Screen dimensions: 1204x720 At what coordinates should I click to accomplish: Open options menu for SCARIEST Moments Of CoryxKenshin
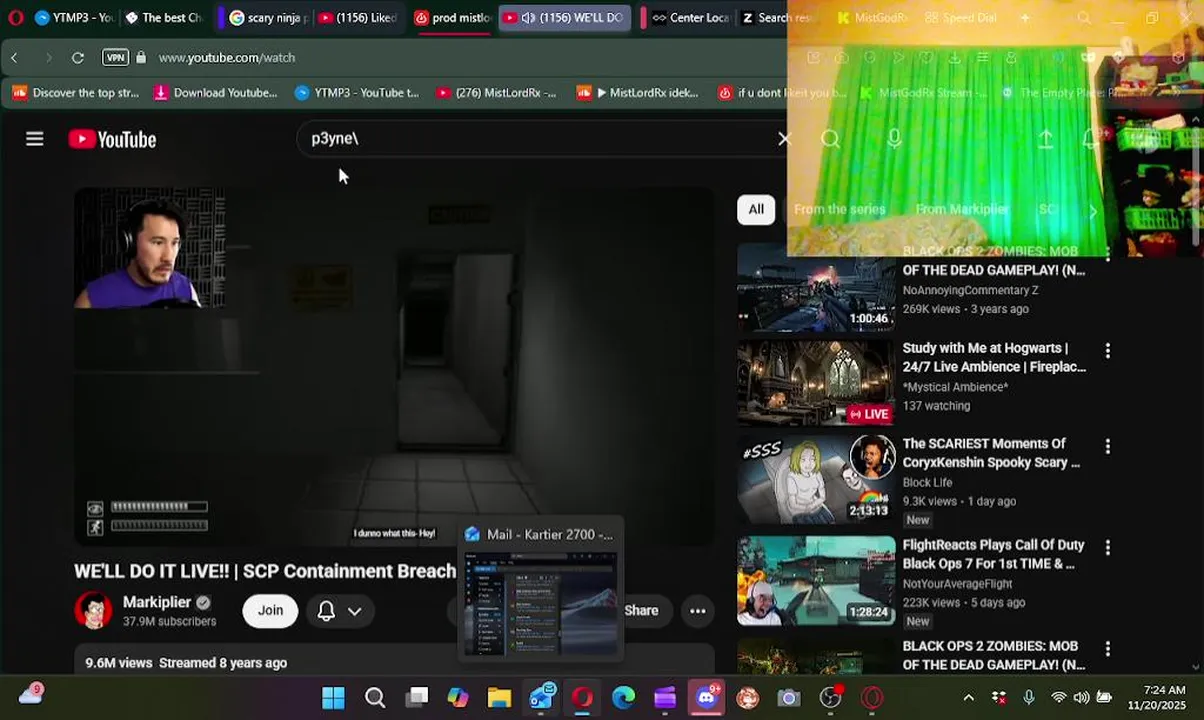(1107, 446)
